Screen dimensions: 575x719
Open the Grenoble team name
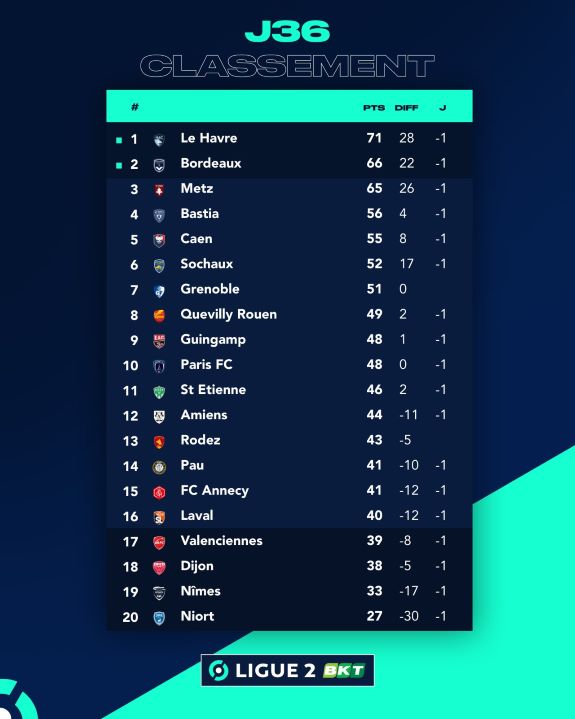(x=210, y=289)
